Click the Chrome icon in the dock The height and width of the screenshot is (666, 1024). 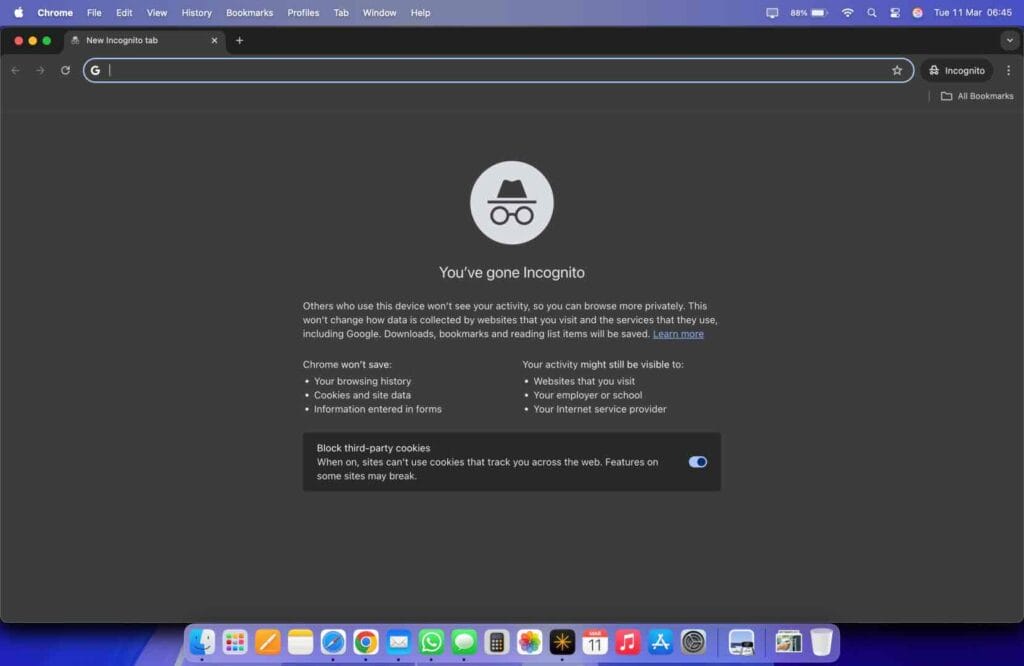366,642
